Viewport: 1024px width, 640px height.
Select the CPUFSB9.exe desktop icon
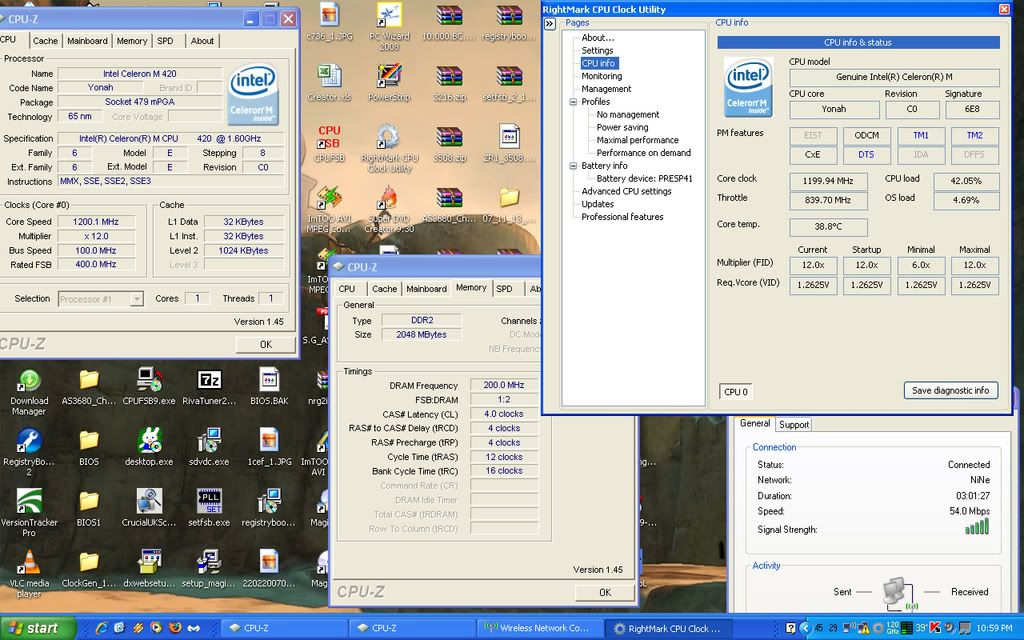point(149,387)
